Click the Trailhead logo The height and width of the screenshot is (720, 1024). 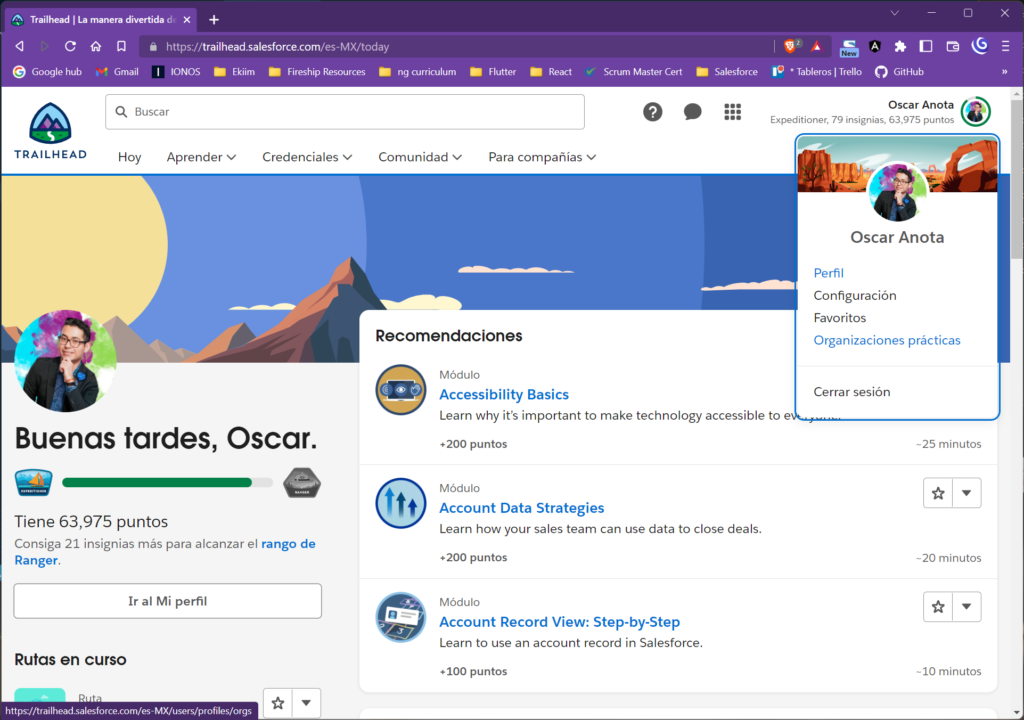(x=50, y=131)
